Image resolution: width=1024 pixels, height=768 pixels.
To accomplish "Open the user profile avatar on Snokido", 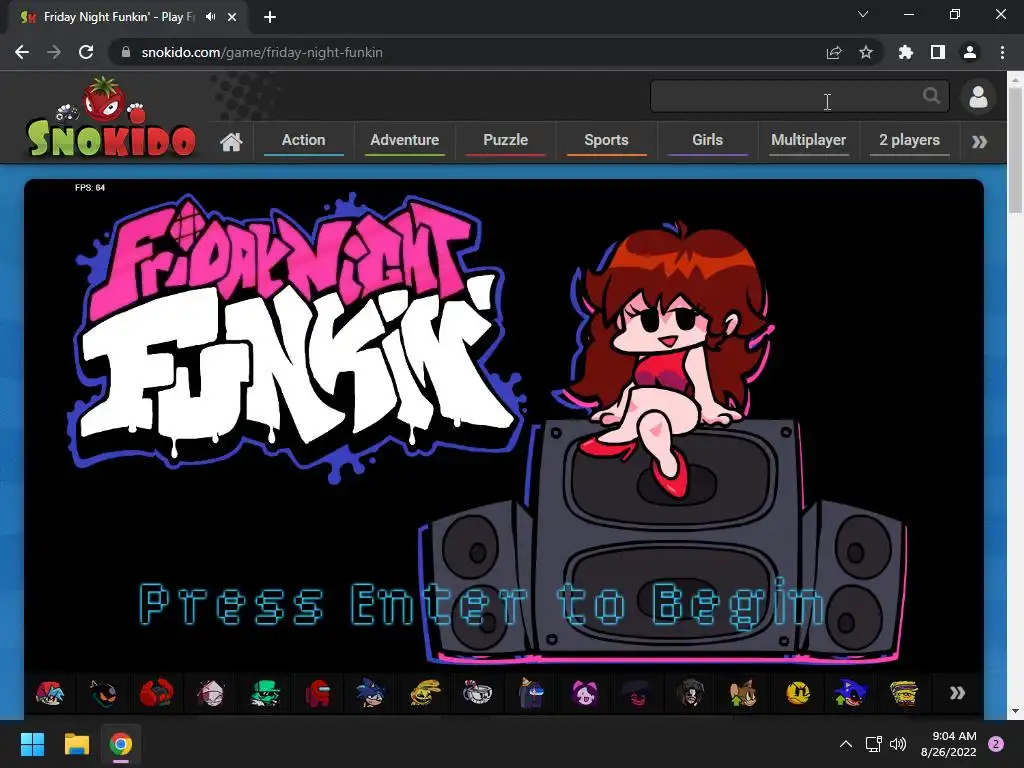I will pos(978,97).
